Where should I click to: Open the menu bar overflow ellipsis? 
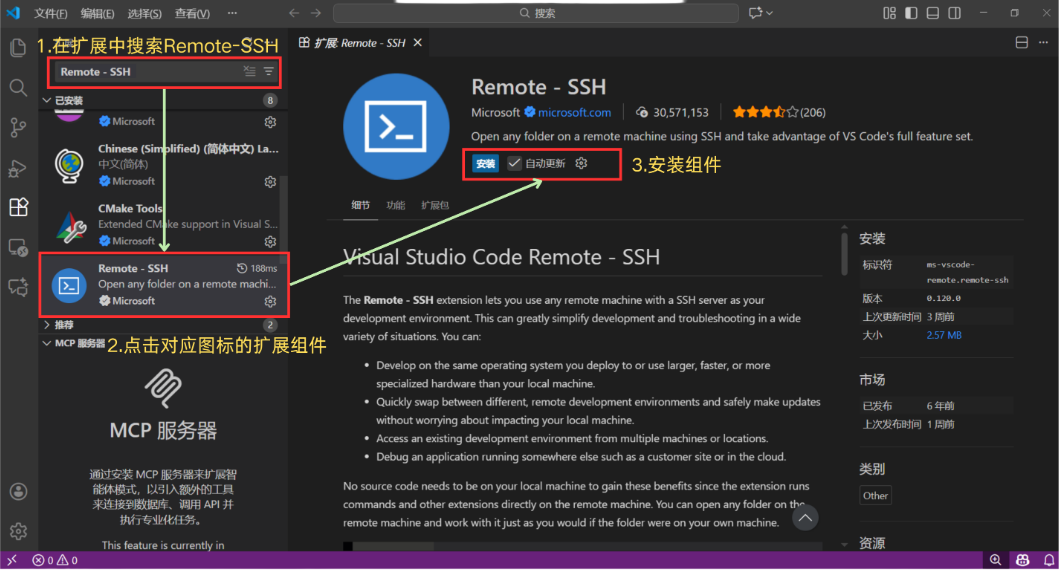pyautogui.click(x=233, y=13)
